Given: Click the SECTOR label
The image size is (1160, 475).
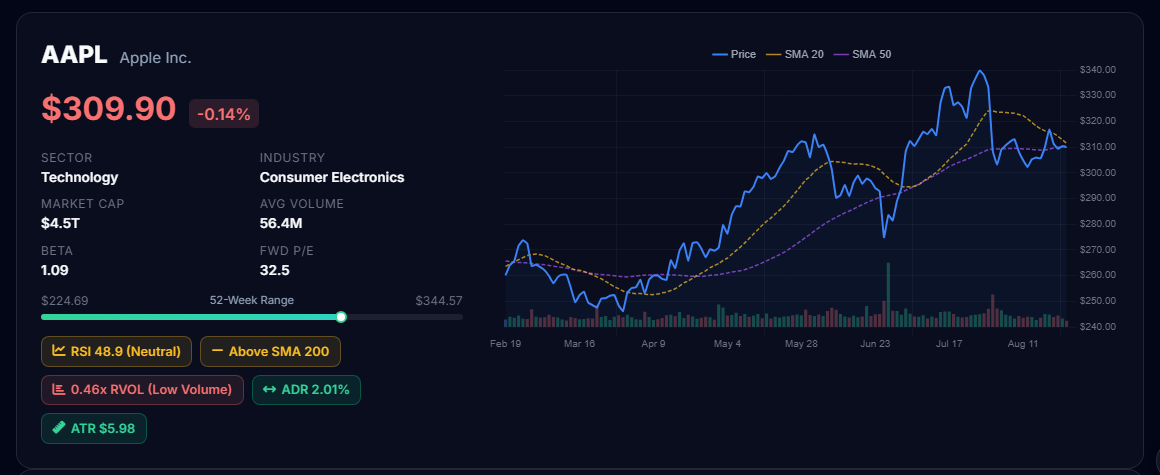Looking at the screenshot, I should [x=67, y=158].
